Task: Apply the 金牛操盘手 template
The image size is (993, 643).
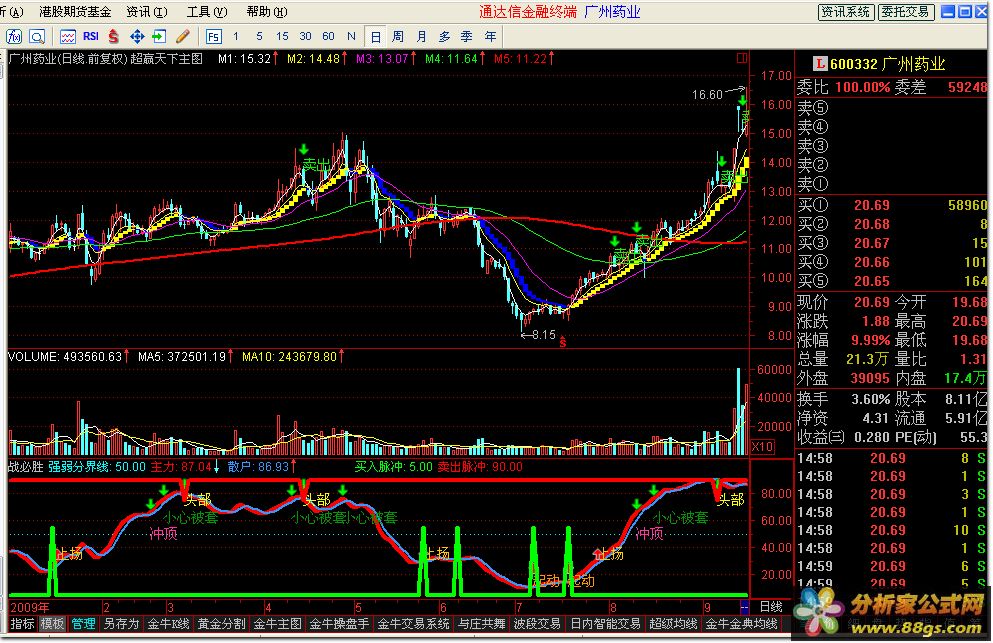Action: [x=339, y=624]
